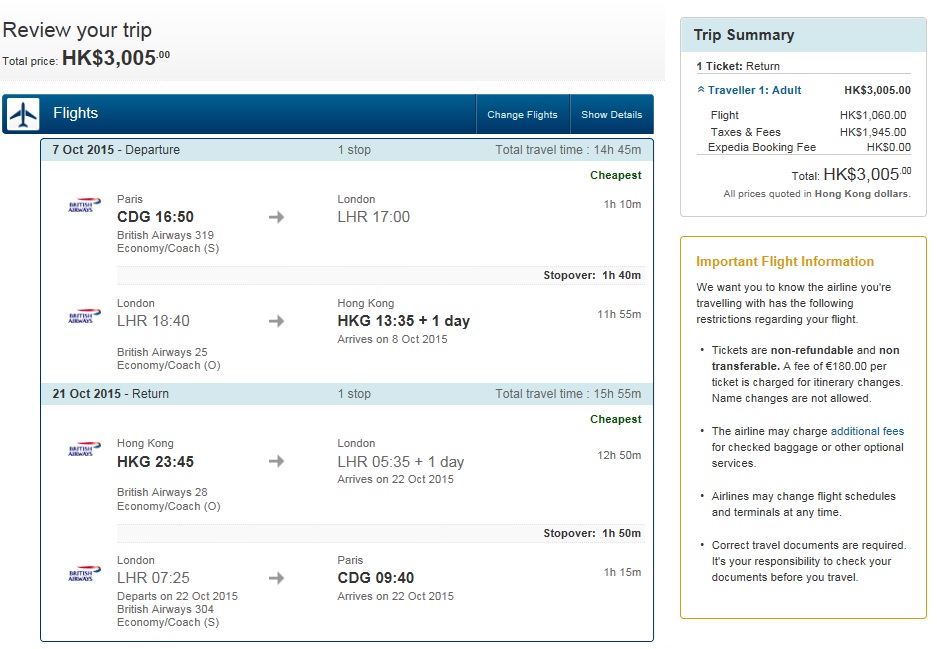
Task: Click the Important Flight Information heading
Action: (785, 261)
